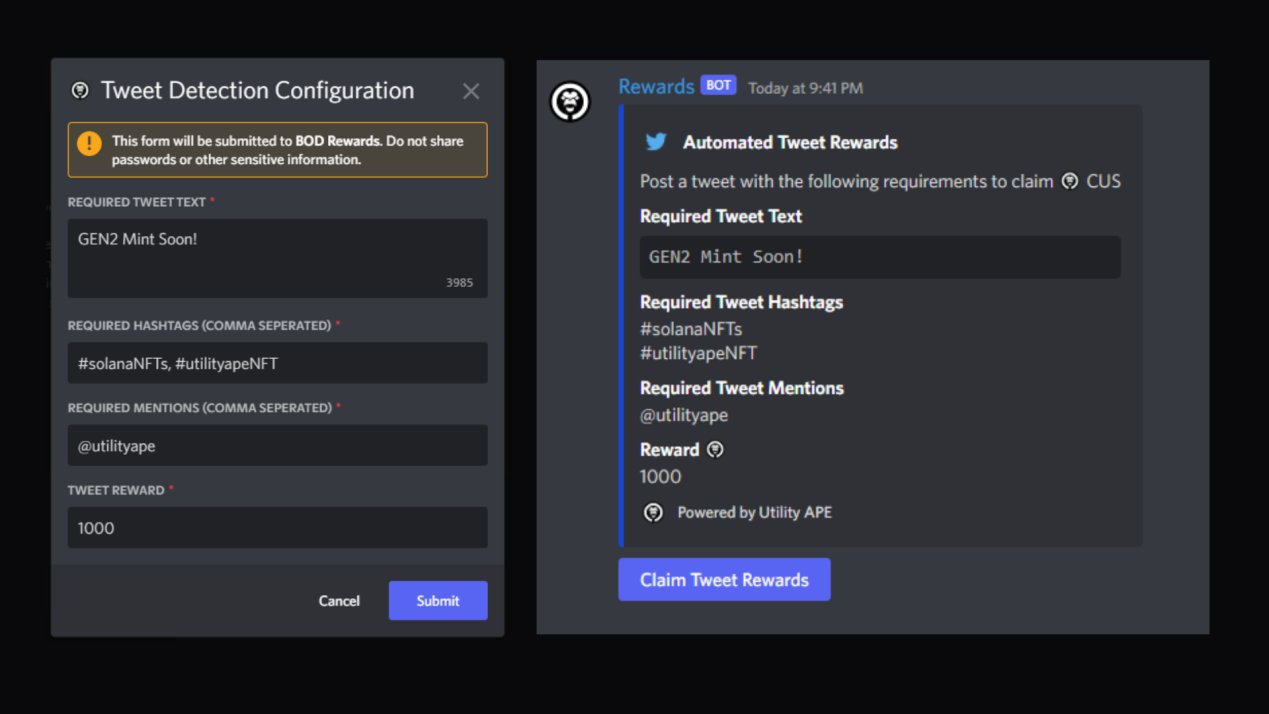Image resolution: width=1269 pixels, height=714 pixels.
Task: Click the ape icon beside dialog title
Action: click(x=80, y=91)
